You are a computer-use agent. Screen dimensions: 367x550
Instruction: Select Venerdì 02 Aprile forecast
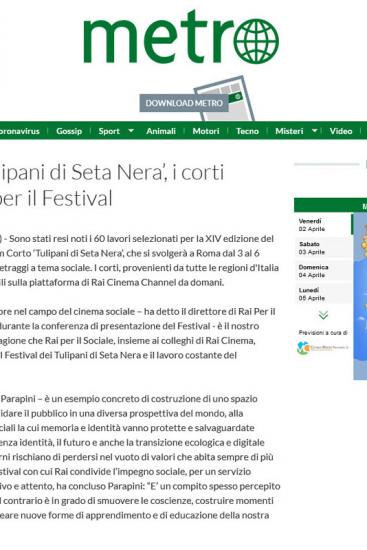coord(323,225)
